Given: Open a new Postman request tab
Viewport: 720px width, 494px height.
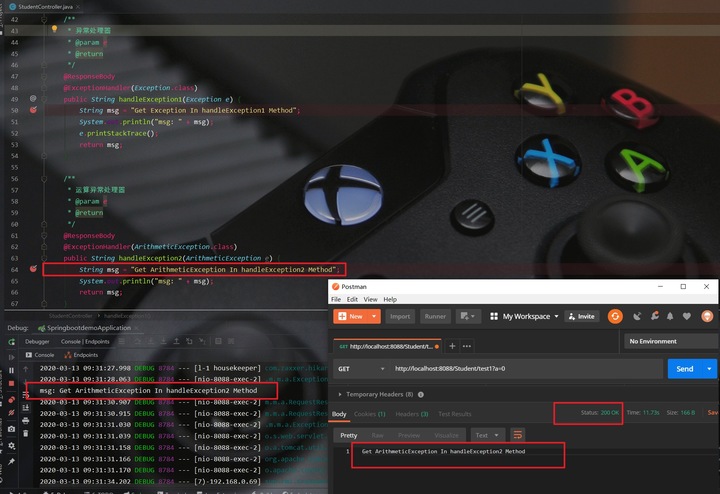Looking at the screenshot, I should (x=452, y=346).
